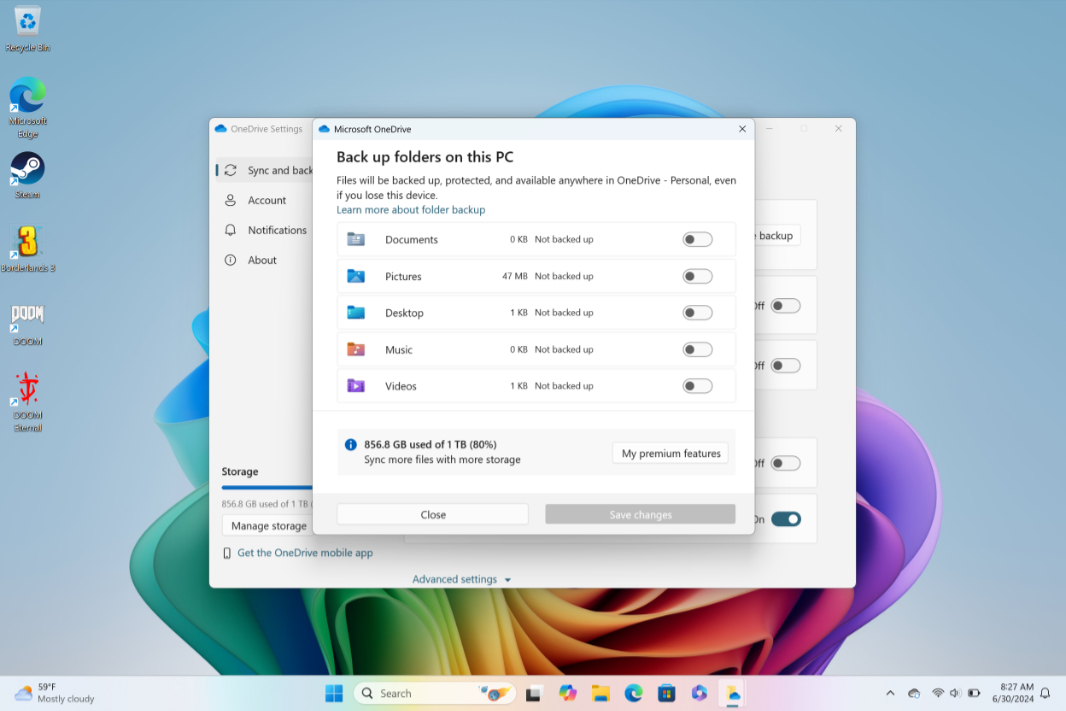Enable backup for the Videos folder
This screenshot has width=1066, height=711.
697,386
